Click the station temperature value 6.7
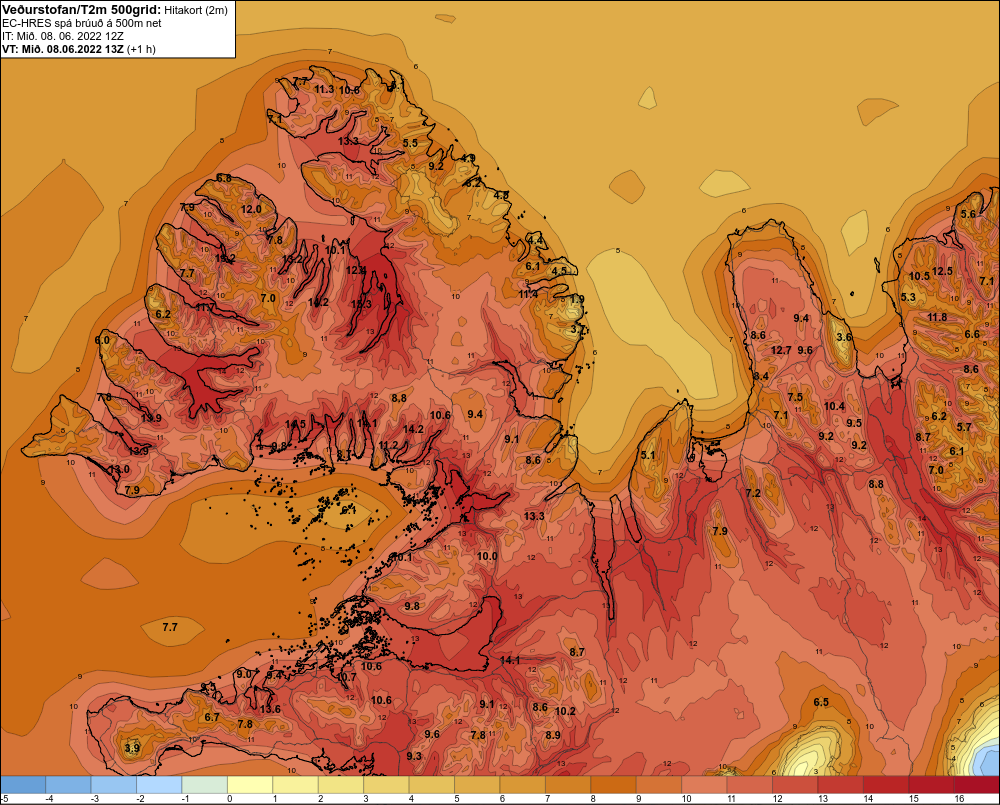1000x805 pixels. click(x=212, y=717)
